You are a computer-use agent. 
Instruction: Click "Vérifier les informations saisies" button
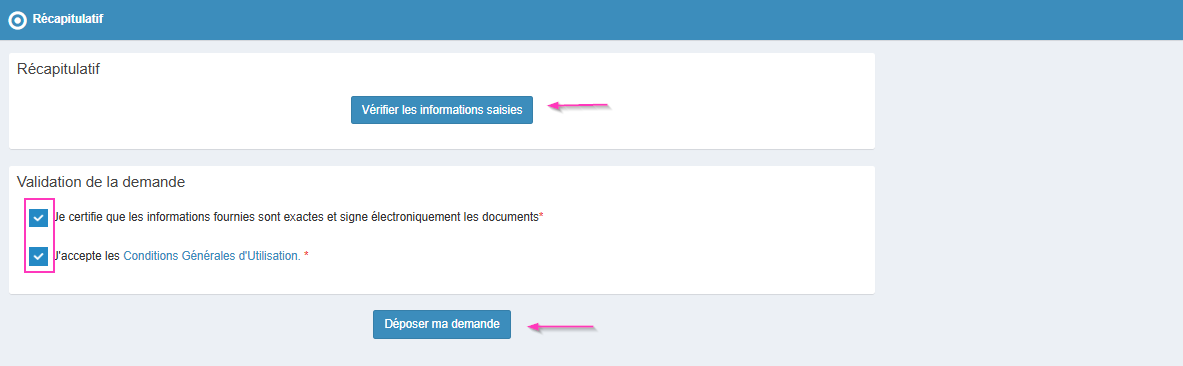coord(441,109)
